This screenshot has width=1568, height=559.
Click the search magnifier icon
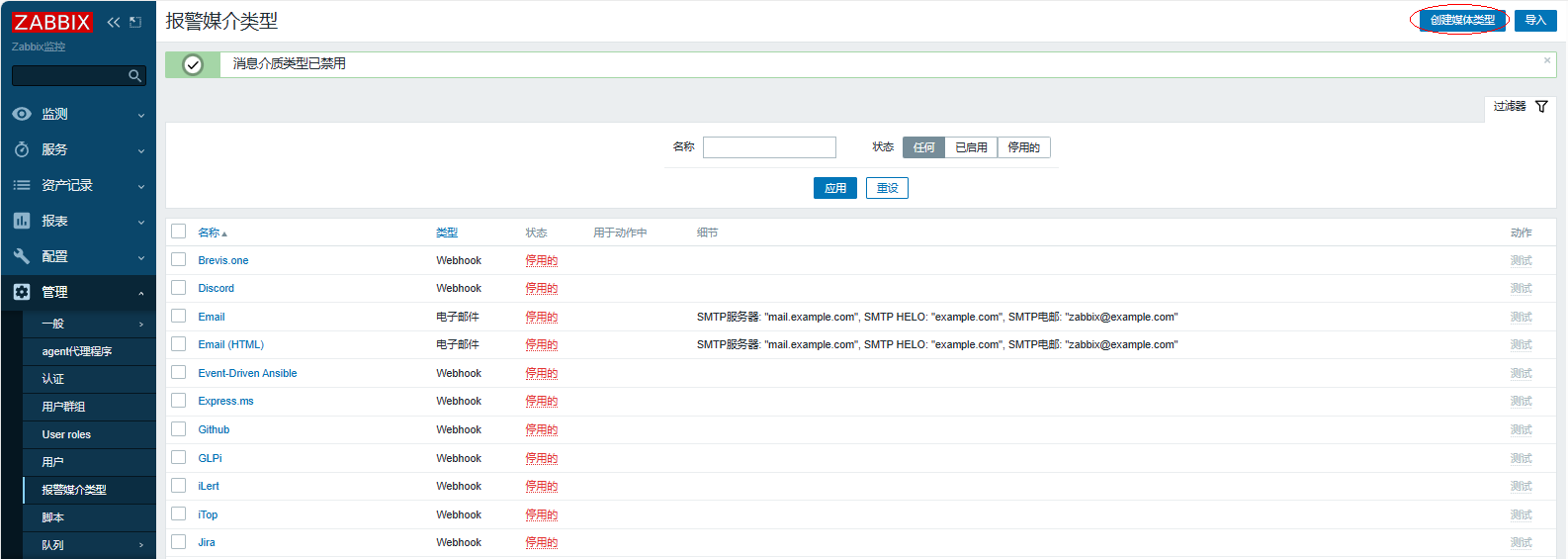134,76
